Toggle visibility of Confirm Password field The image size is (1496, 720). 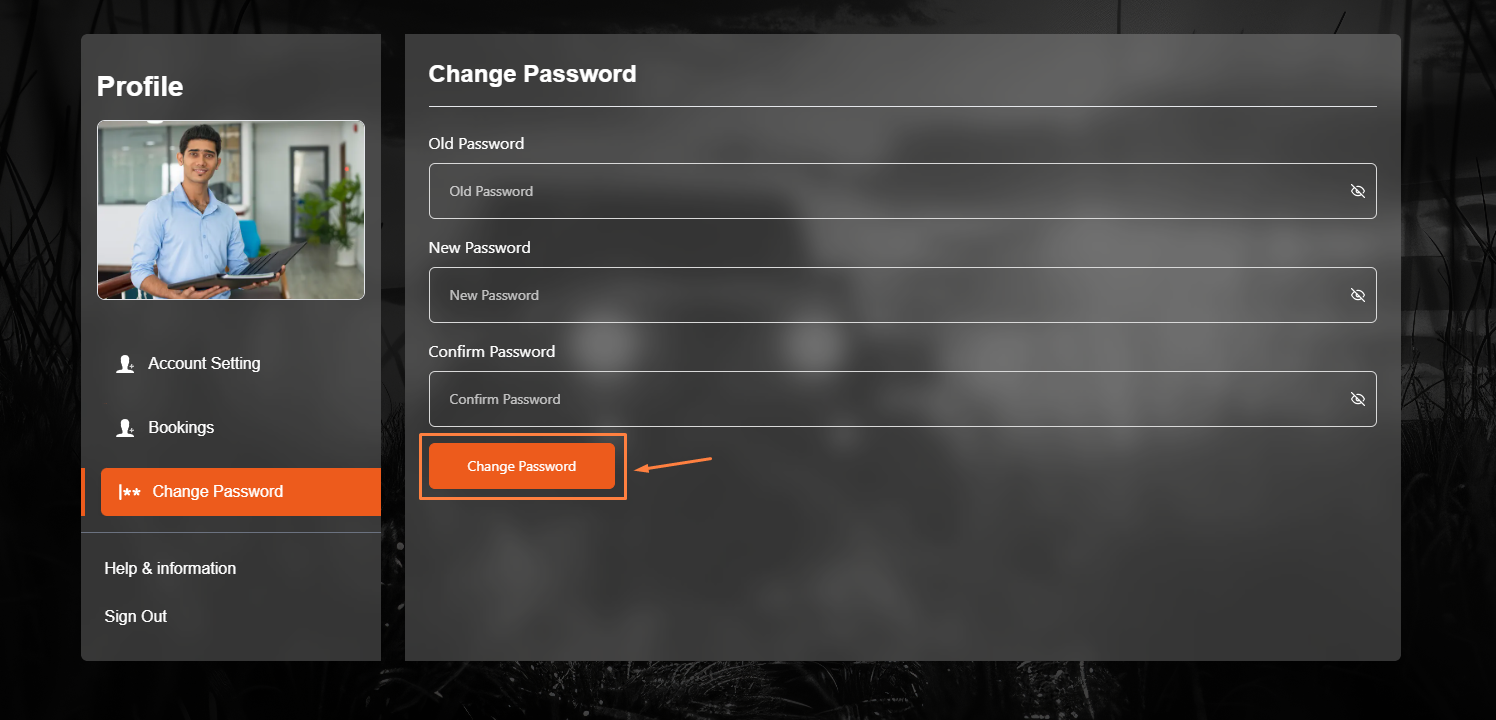click(x=1357, y=399)
